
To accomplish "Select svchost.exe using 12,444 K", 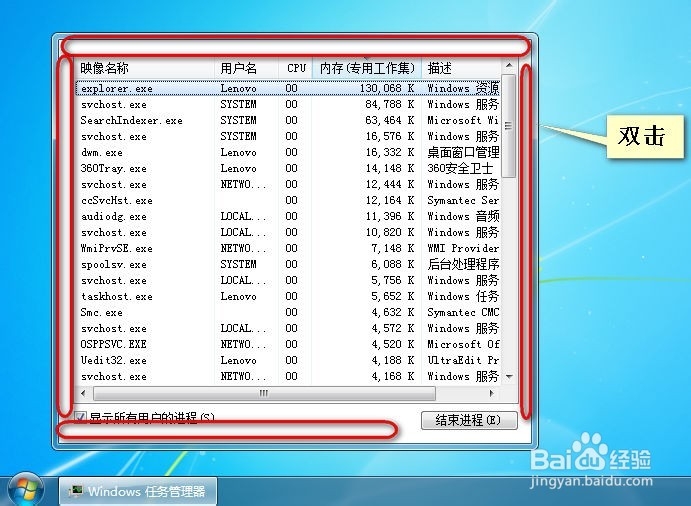I will [x=288, y=184].
